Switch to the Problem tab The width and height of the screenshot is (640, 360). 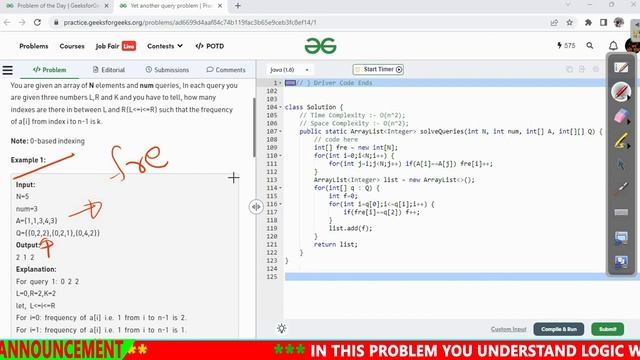(x=49, y=70)
